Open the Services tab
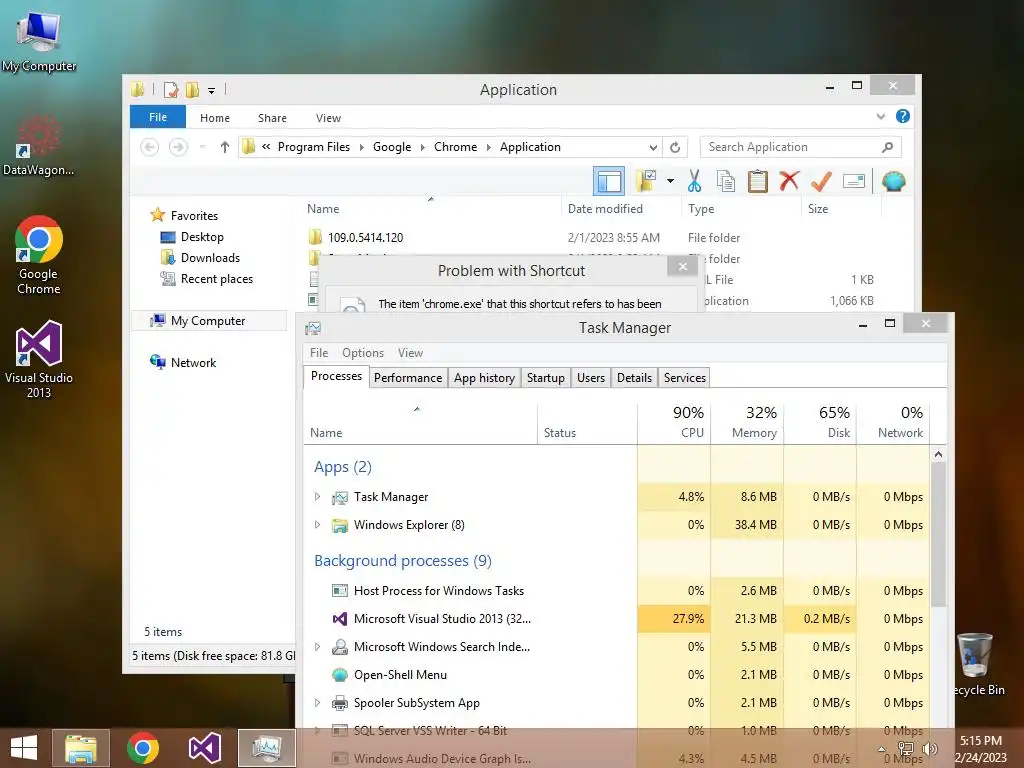 pyautogui.click(x=684, y=377)
